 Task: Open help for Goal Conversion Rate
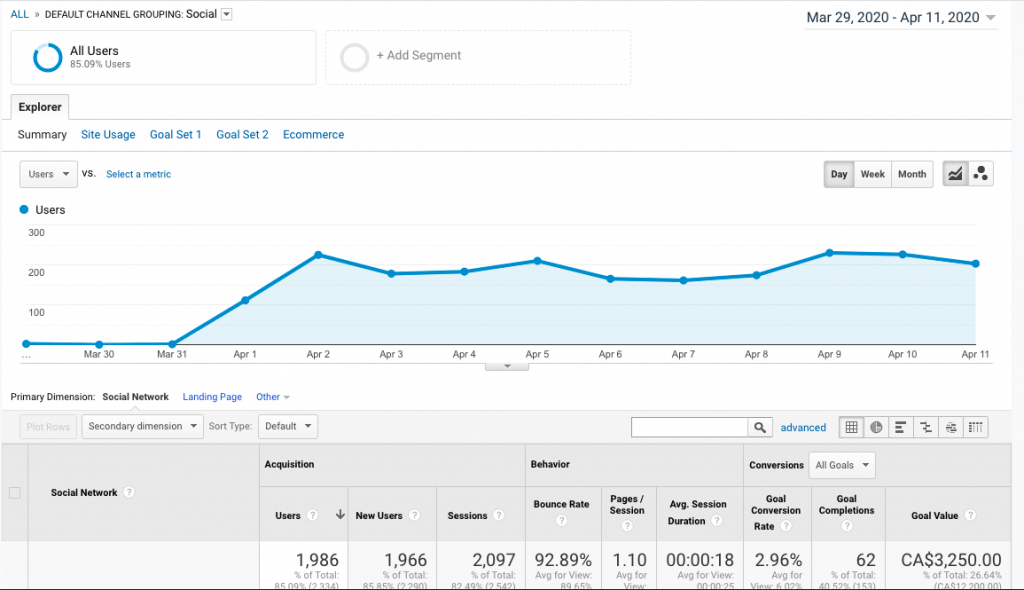point(786,526)
